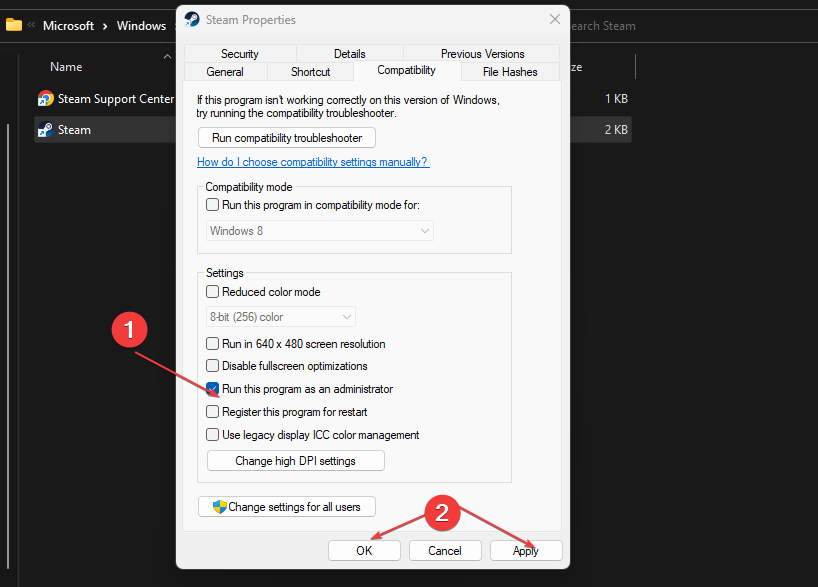Click the Explorer navigation pane scrollbar

pyautogui.click(x=8, y=347)
